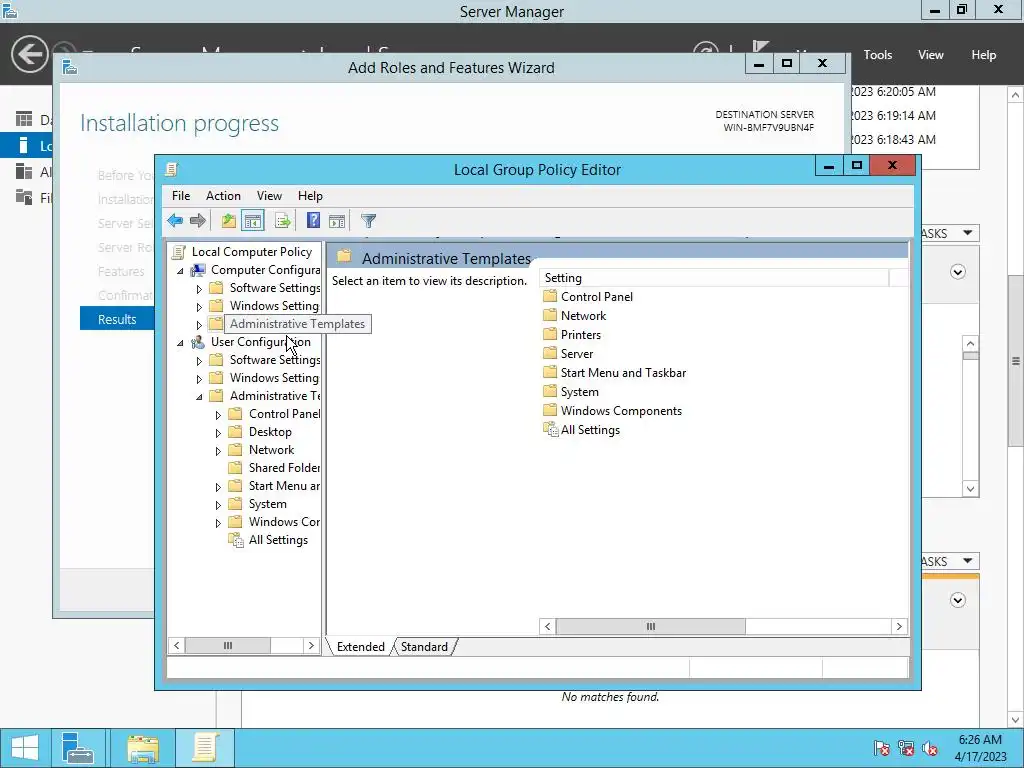
Task: Expand the System node in left tree
Action: 218,505
